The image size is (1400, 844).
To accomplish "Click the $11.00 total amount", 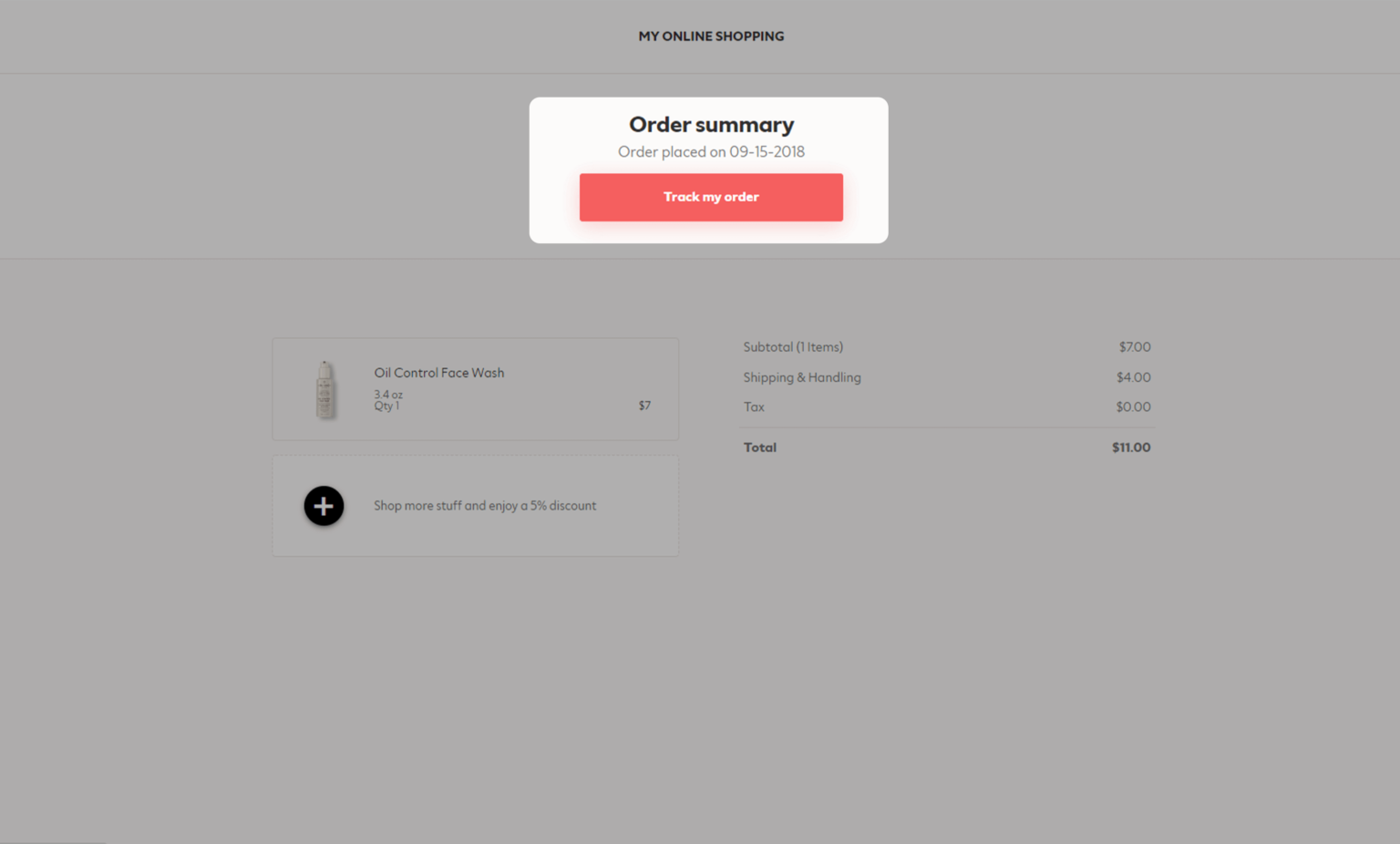I will (x=1131, y=448).
